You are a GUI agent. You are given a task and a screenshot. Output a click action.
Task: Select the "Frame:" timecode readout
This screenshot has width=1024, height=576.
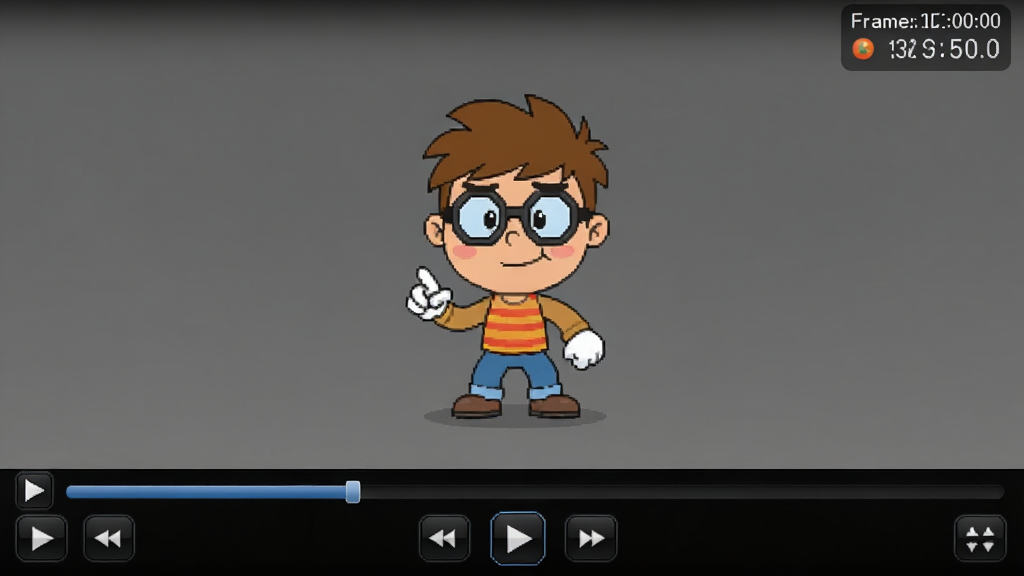click(925, 21)
